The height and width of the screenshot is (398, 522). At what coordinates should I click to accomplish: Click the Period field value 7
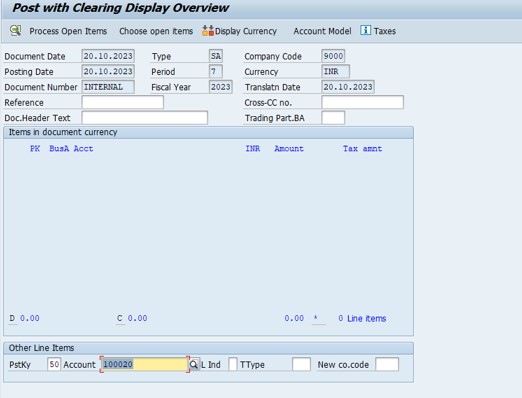click(216, 71)
